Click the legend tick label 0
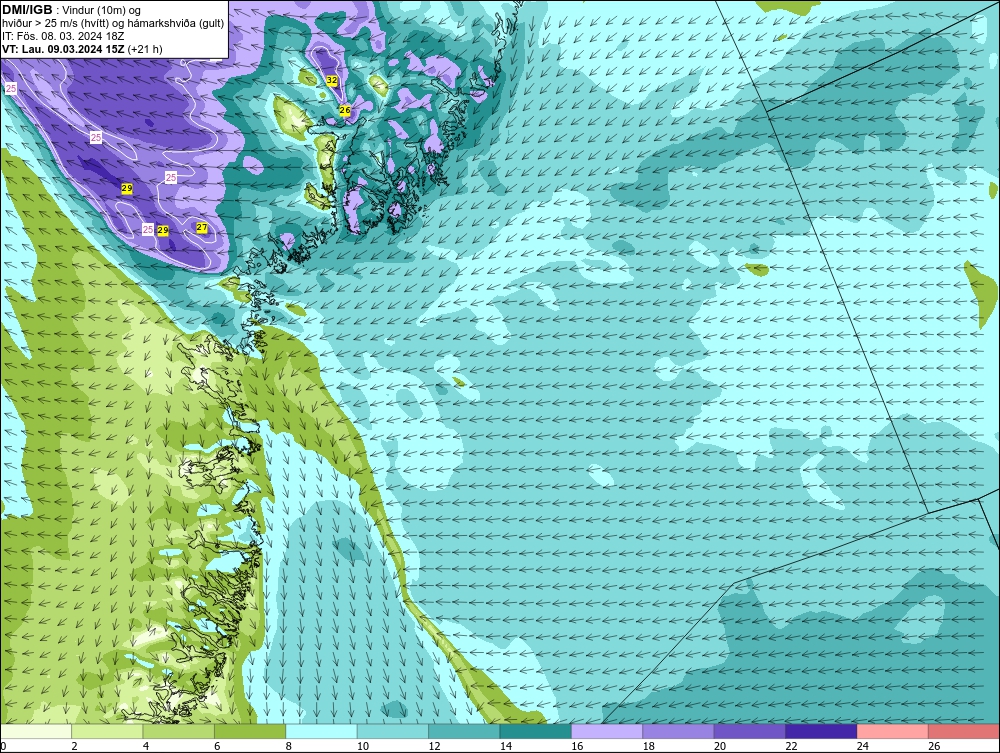This screenshot has height=753, width=1000. coord(3,746)
